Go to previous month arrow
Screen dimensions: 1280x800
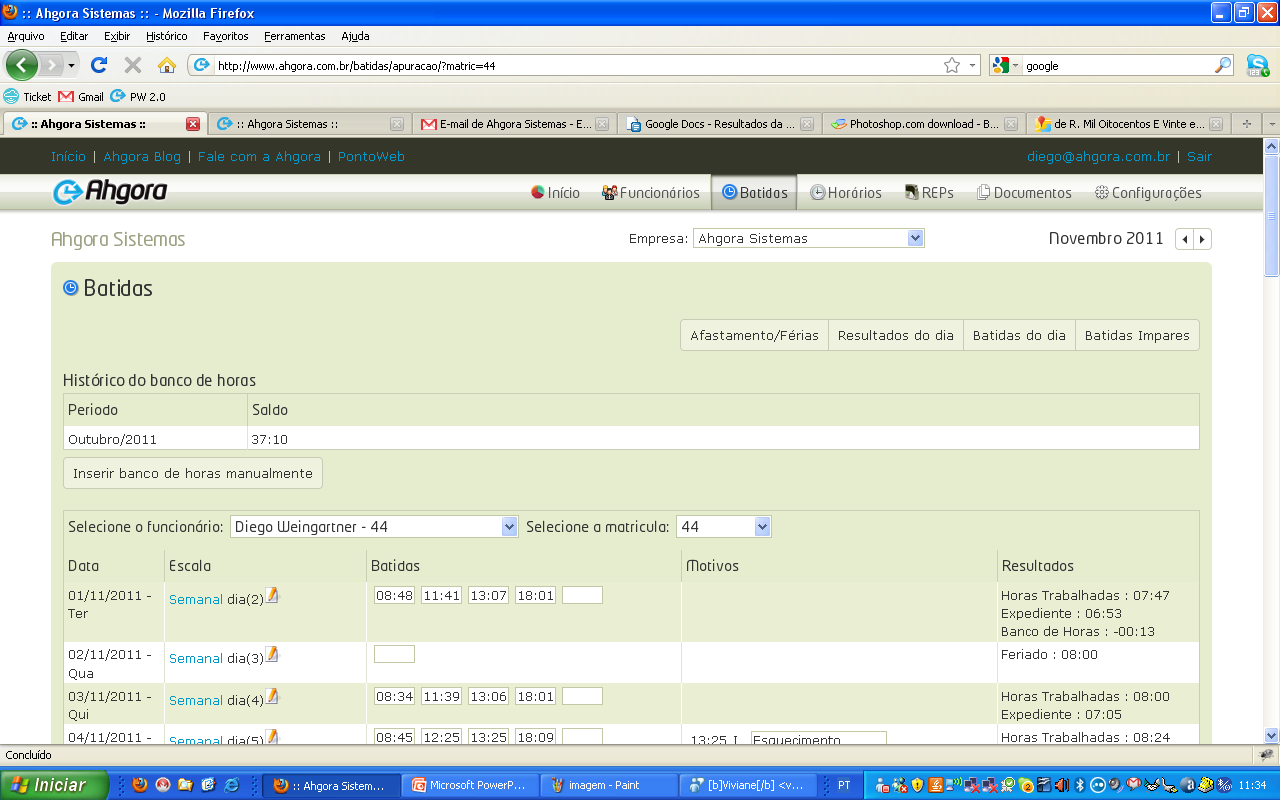pos(1185,239)
